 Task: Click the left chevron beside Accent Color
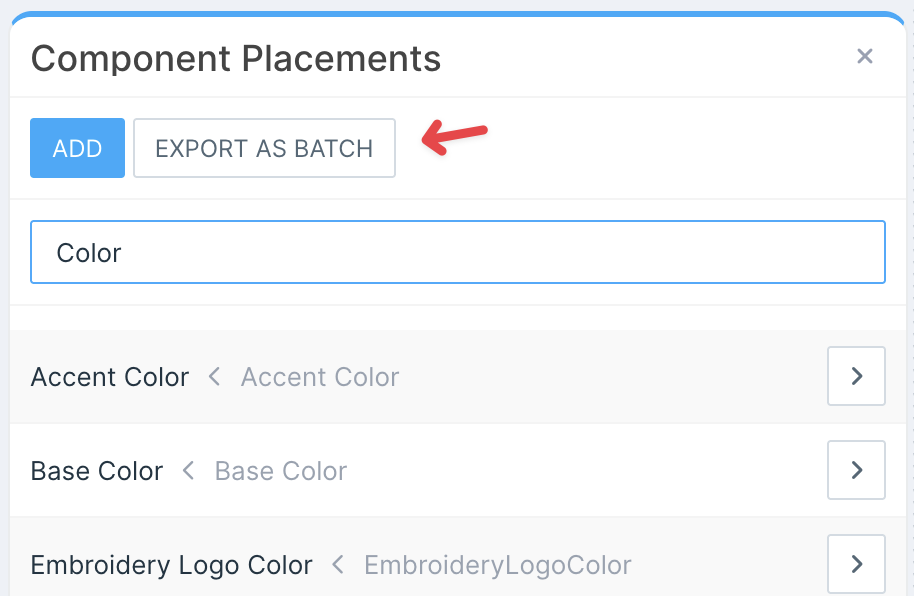pos(214,377)
